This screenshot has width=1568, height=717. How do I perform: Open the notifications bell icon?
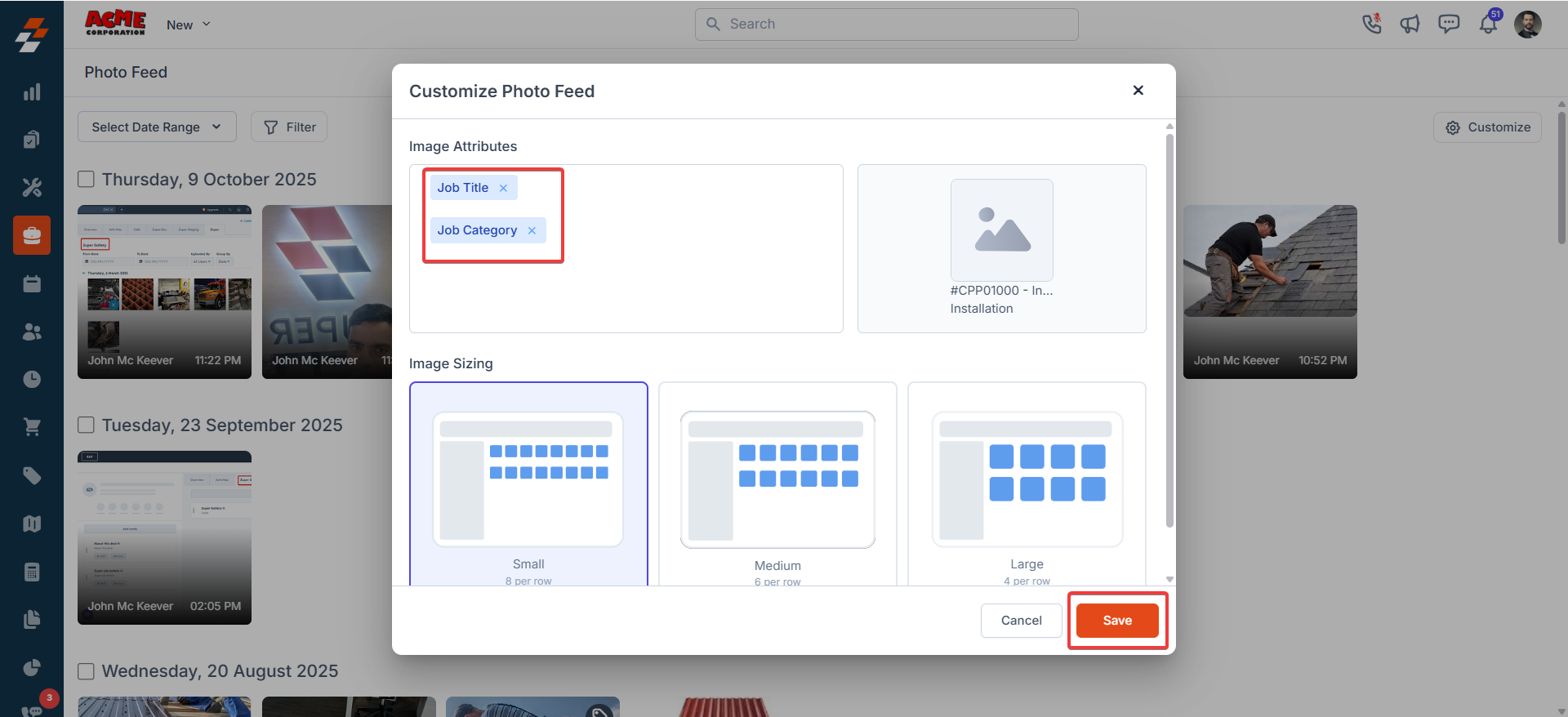point(1489,22)
